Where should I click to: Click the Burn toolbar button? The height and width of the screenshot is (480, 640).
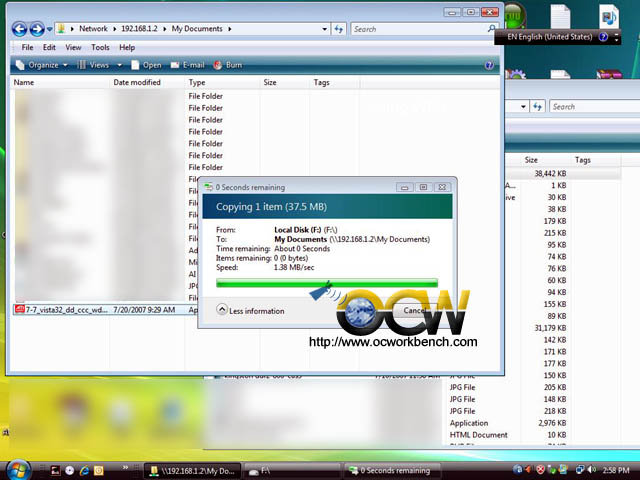(x=228, y=65)
